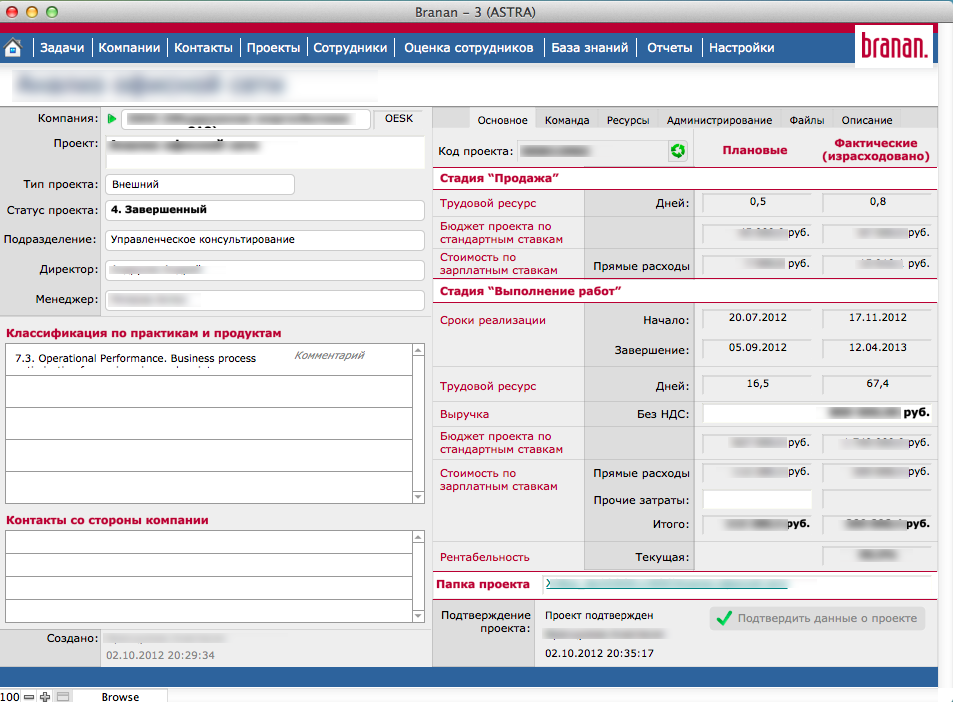Zoom in with the plus icon
The width and height of the screenshot is (953, 702).
(45, 697)
